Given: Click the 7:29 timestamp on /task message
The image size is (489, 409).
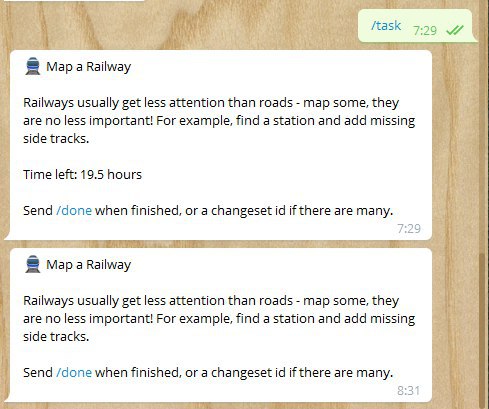Looking at the screenshot, I should pos(425,31).
